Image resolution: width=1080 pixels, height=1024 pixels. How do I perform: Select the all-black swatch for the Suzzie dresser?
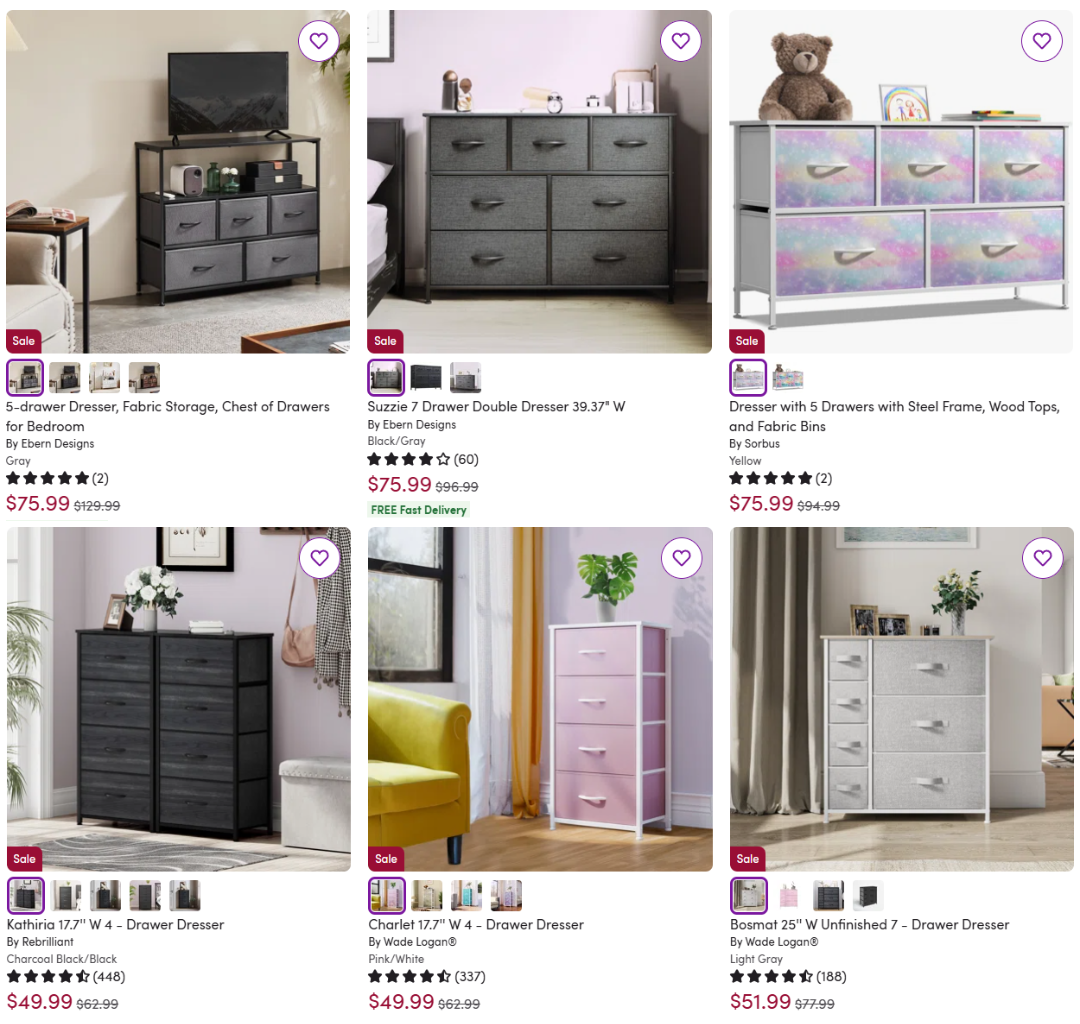click(x=426, y=377)
